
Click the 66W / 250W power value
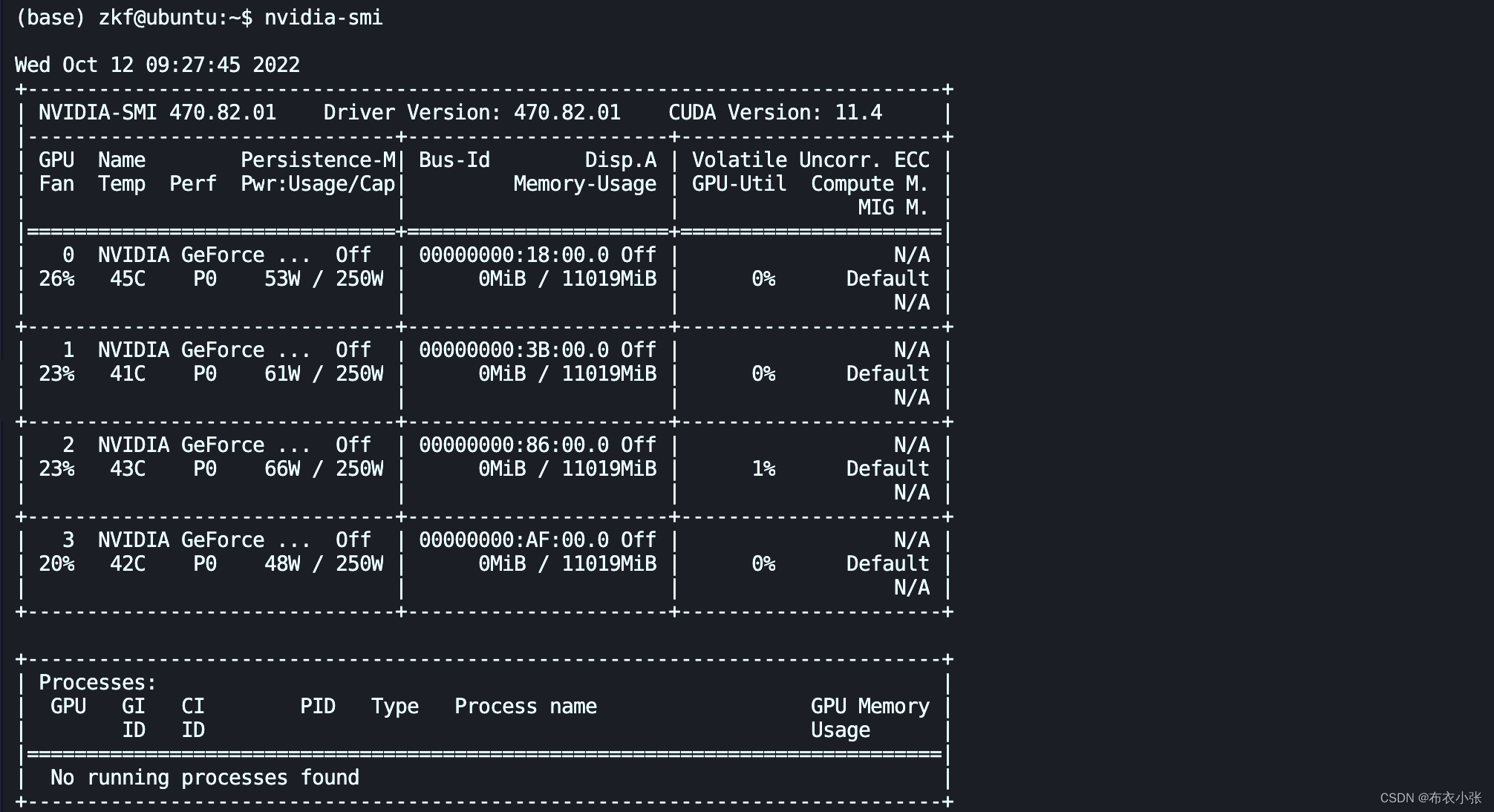tap(324, 468)
